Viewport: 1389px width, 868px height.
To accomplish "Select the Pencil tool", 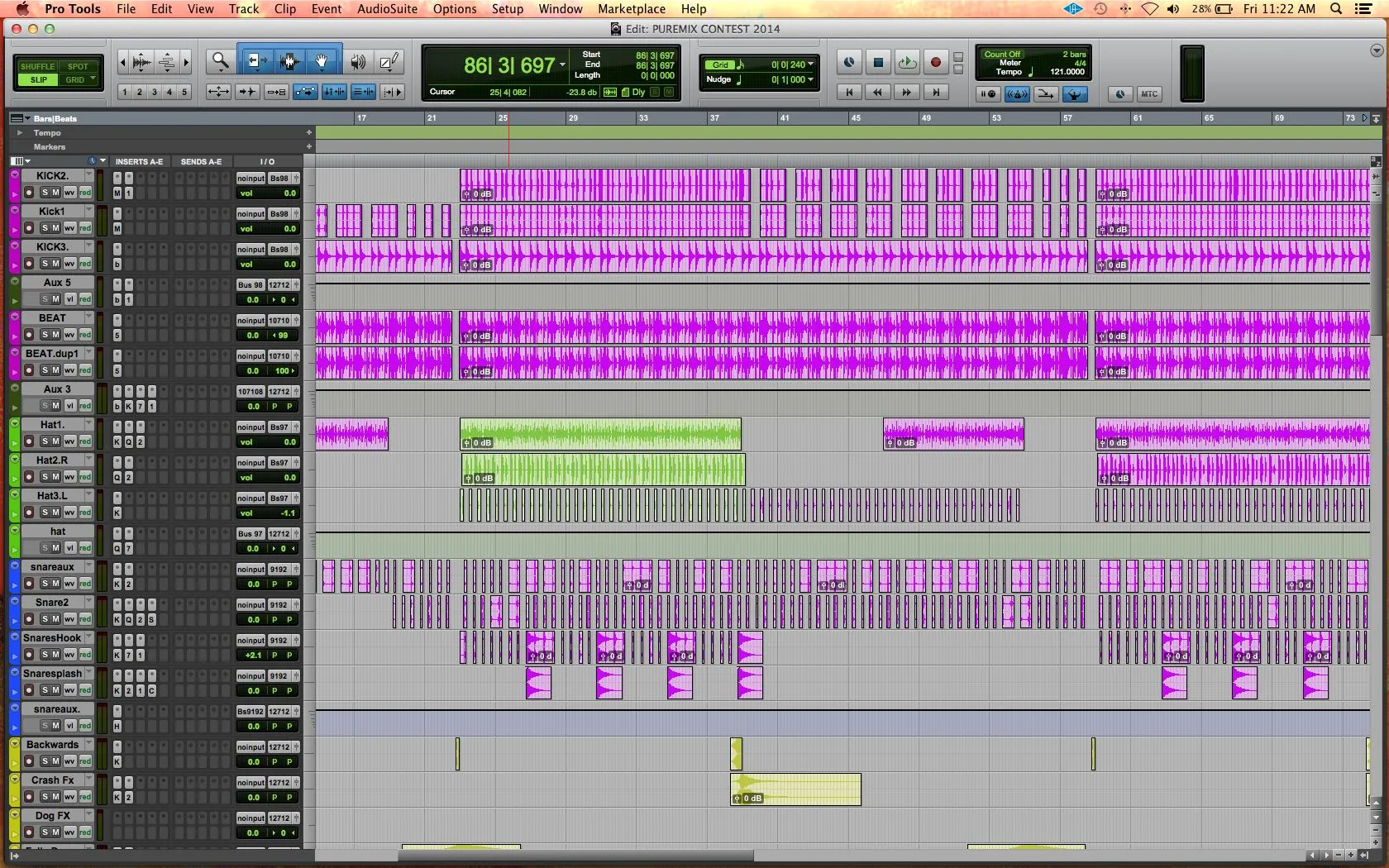I will [x=389, y=60].
